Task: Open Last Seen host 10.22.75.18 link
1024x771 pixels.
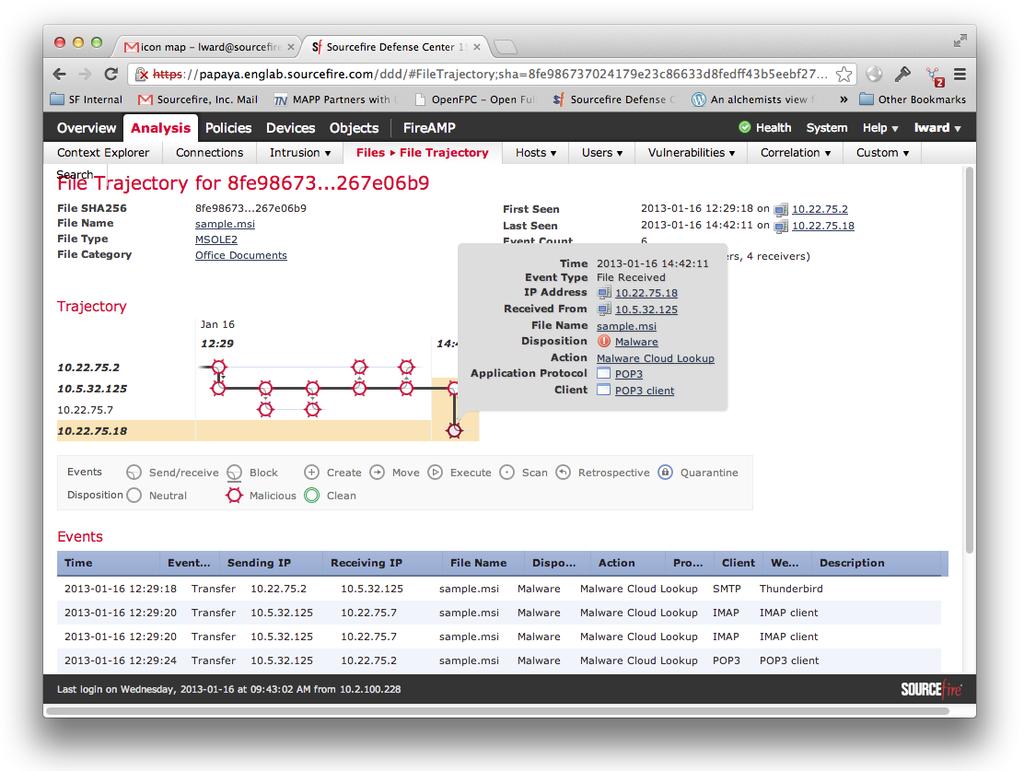Action: tap(823, 226)
